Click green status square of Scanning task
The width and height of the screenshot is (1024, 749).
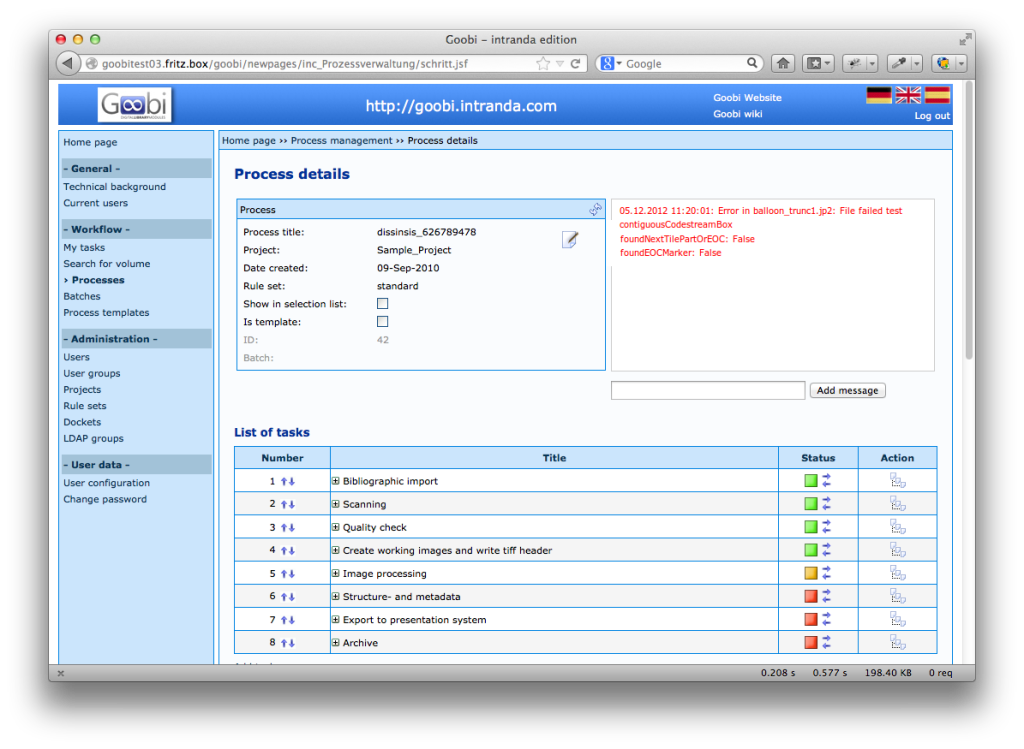click(x=810, y=503)
